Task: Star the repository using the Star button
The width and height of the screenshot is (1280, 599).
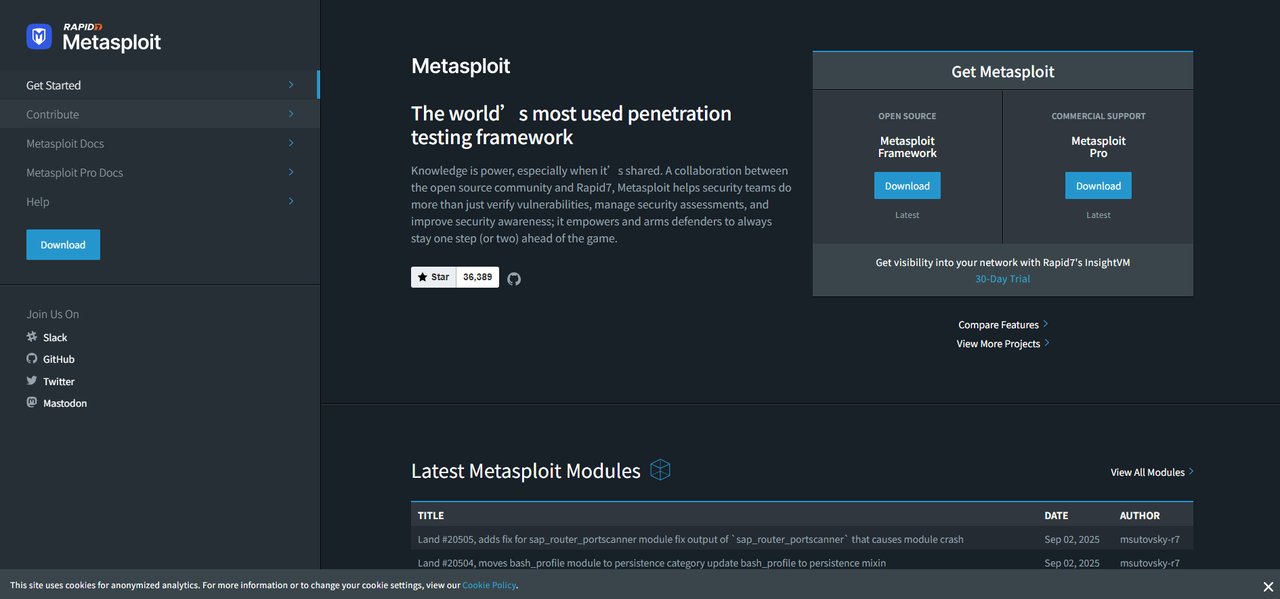Action: [432, 277]
